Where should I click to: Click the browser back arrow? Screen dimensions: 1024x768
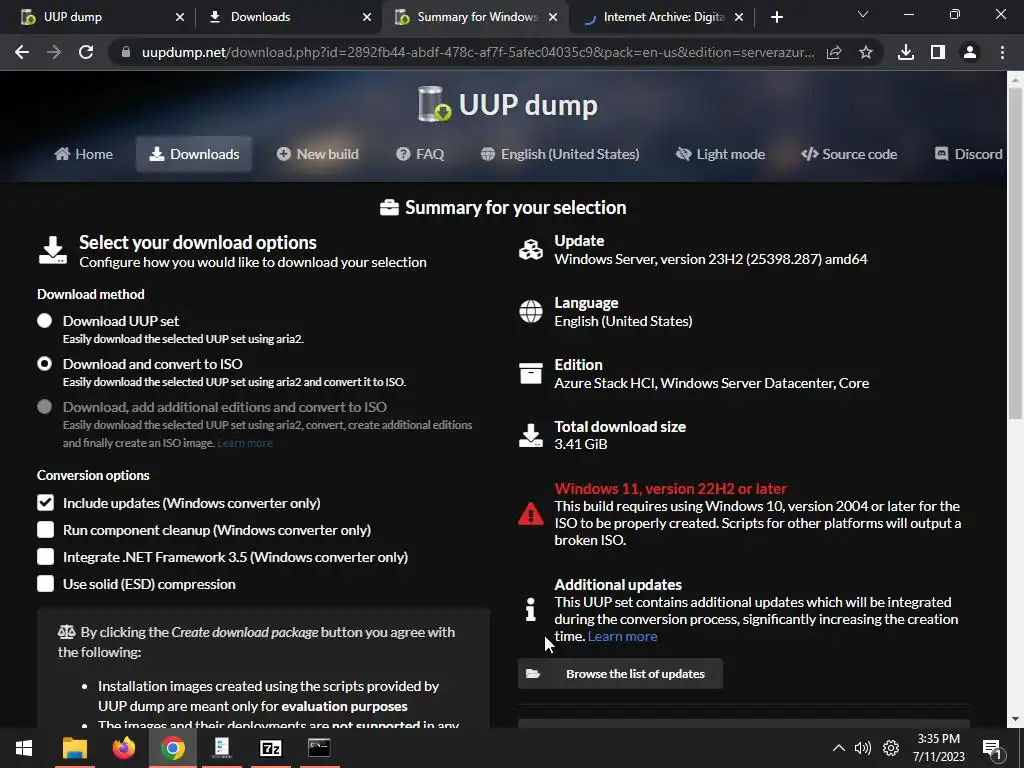pyautogui.click(x=22, y=52)
